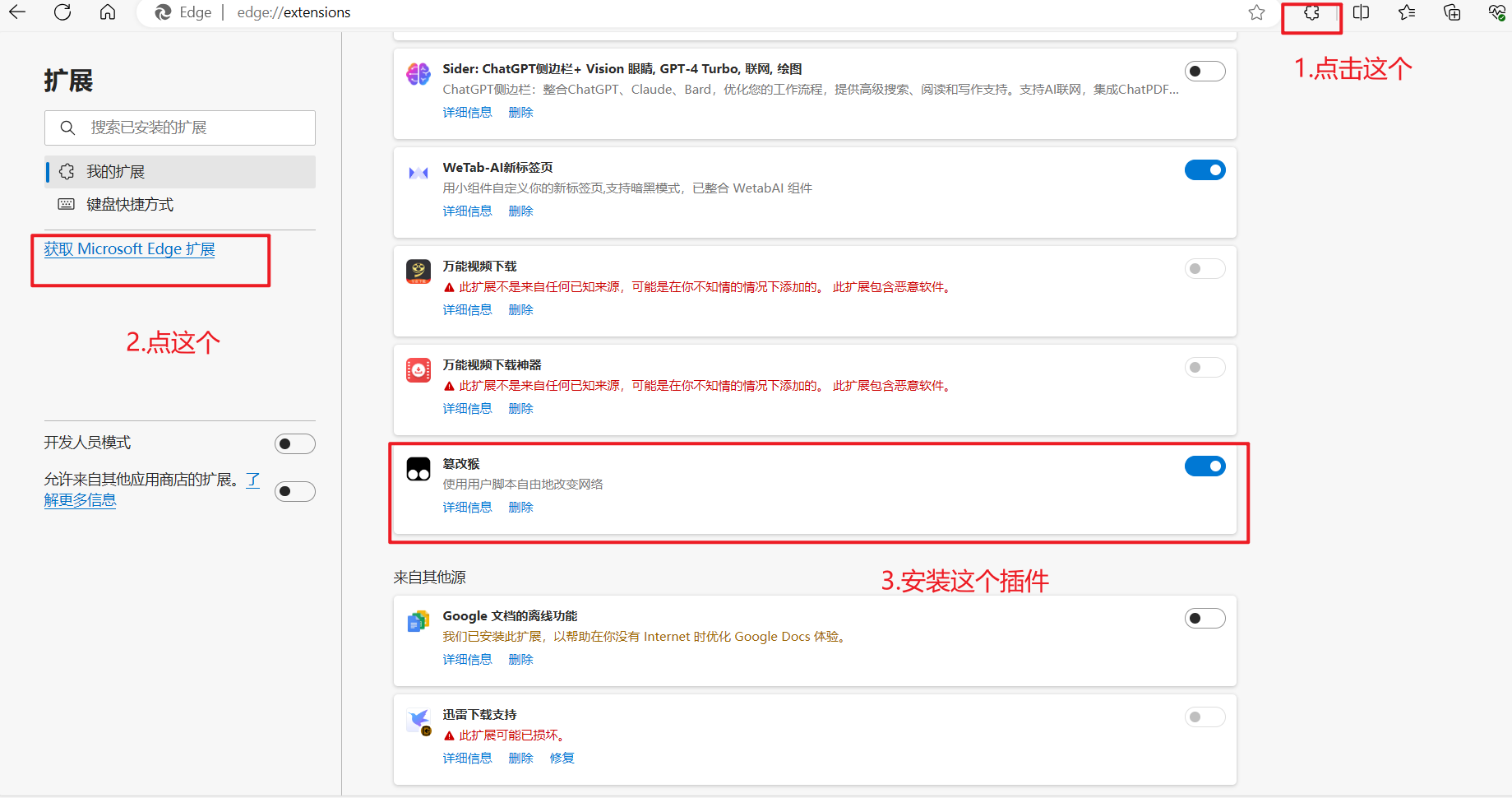Click the WeTab extension icon

[x=418, y=173]
